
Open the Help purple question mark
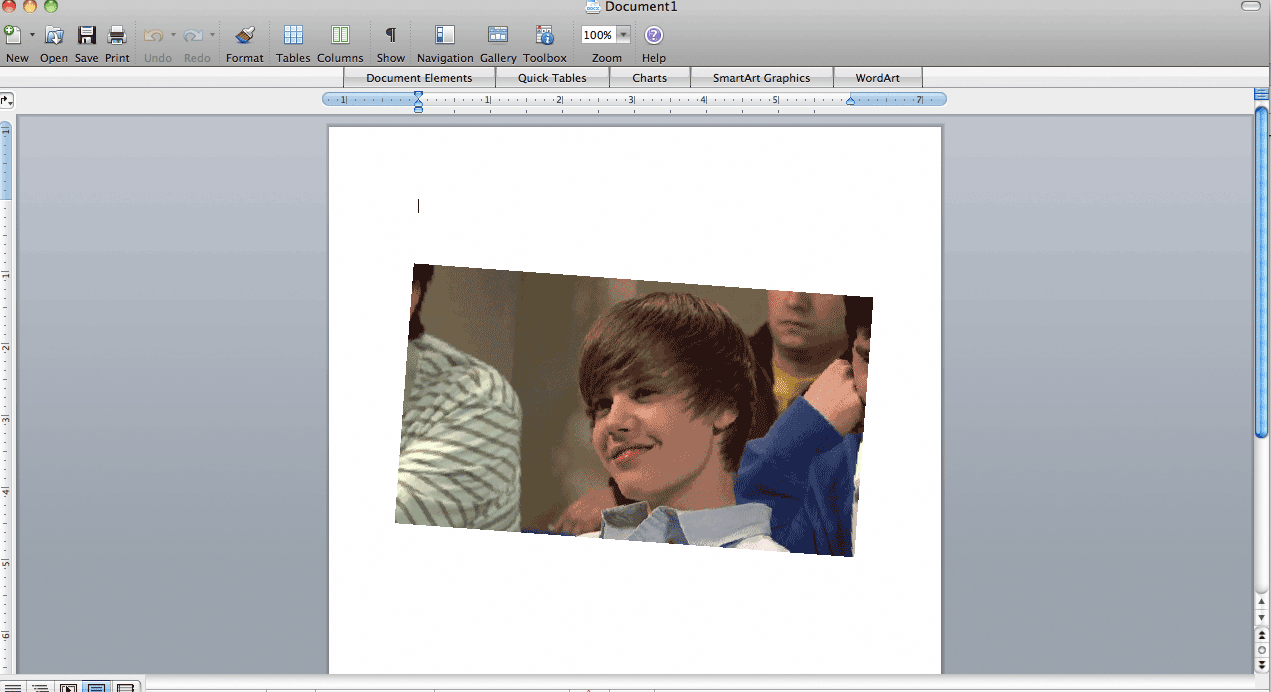coord(653,36)
